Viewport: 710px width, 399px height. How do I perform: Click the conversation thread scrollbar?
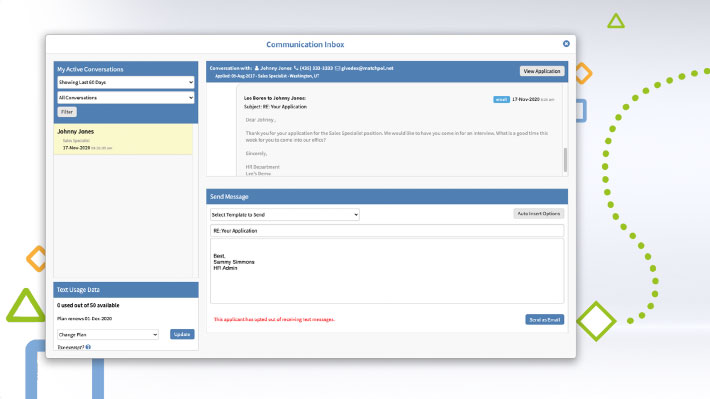(x=565, y=160)
